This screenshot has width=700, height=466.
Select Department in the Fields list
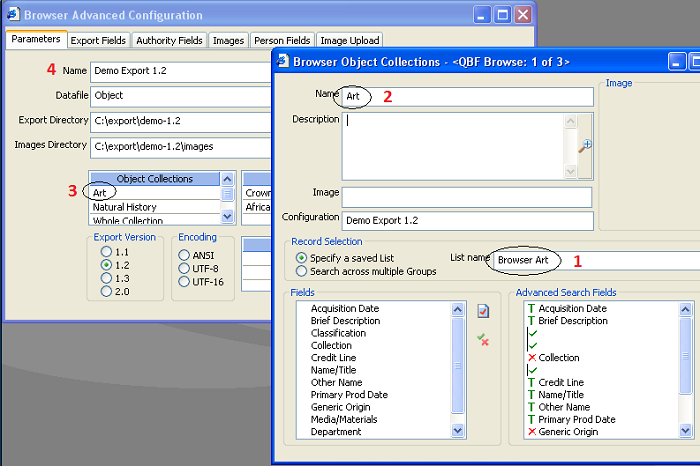[336, 432]
